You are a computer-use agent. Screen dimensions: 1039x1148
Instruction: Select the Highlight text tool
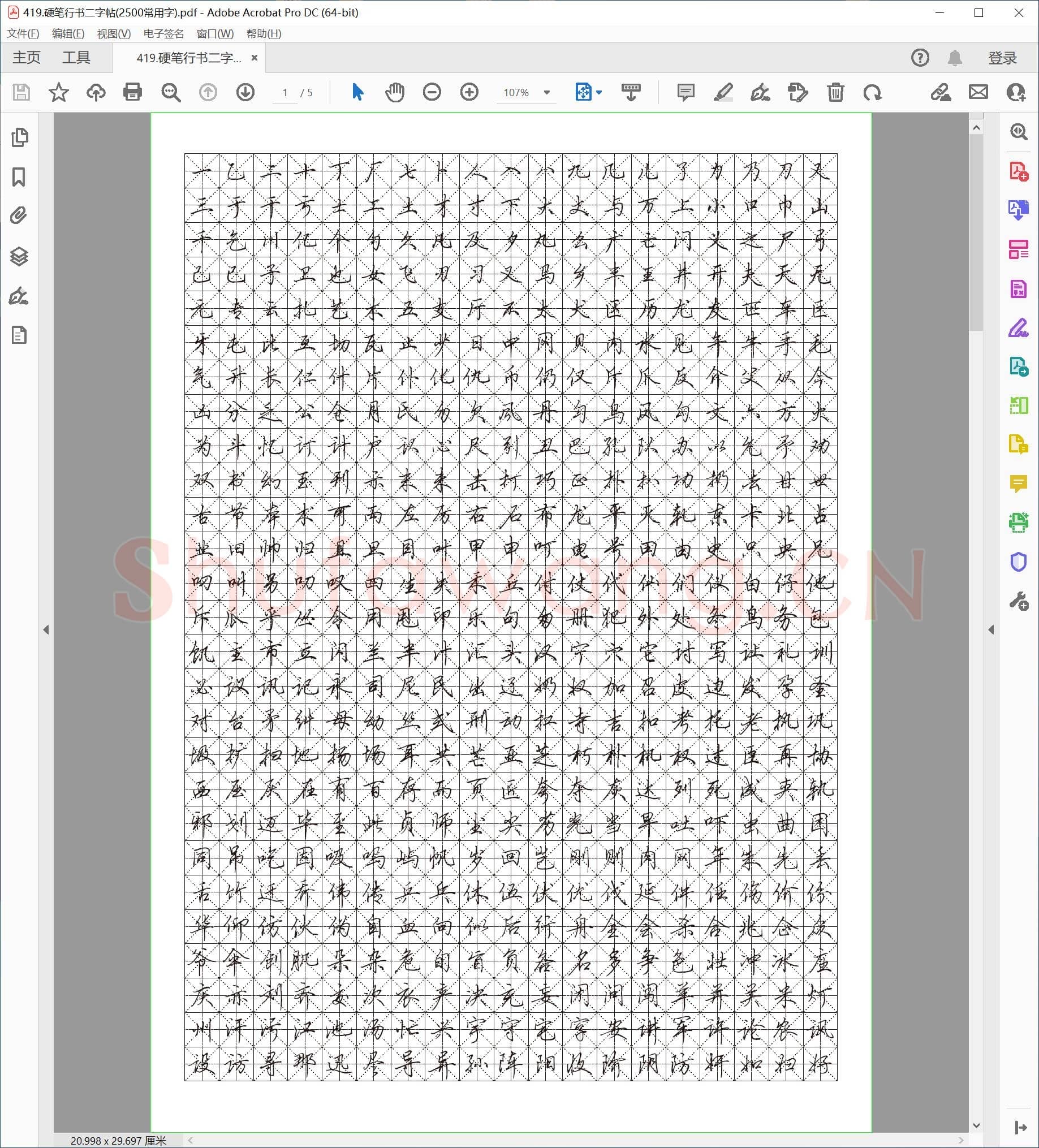click(x=723, y=92)
